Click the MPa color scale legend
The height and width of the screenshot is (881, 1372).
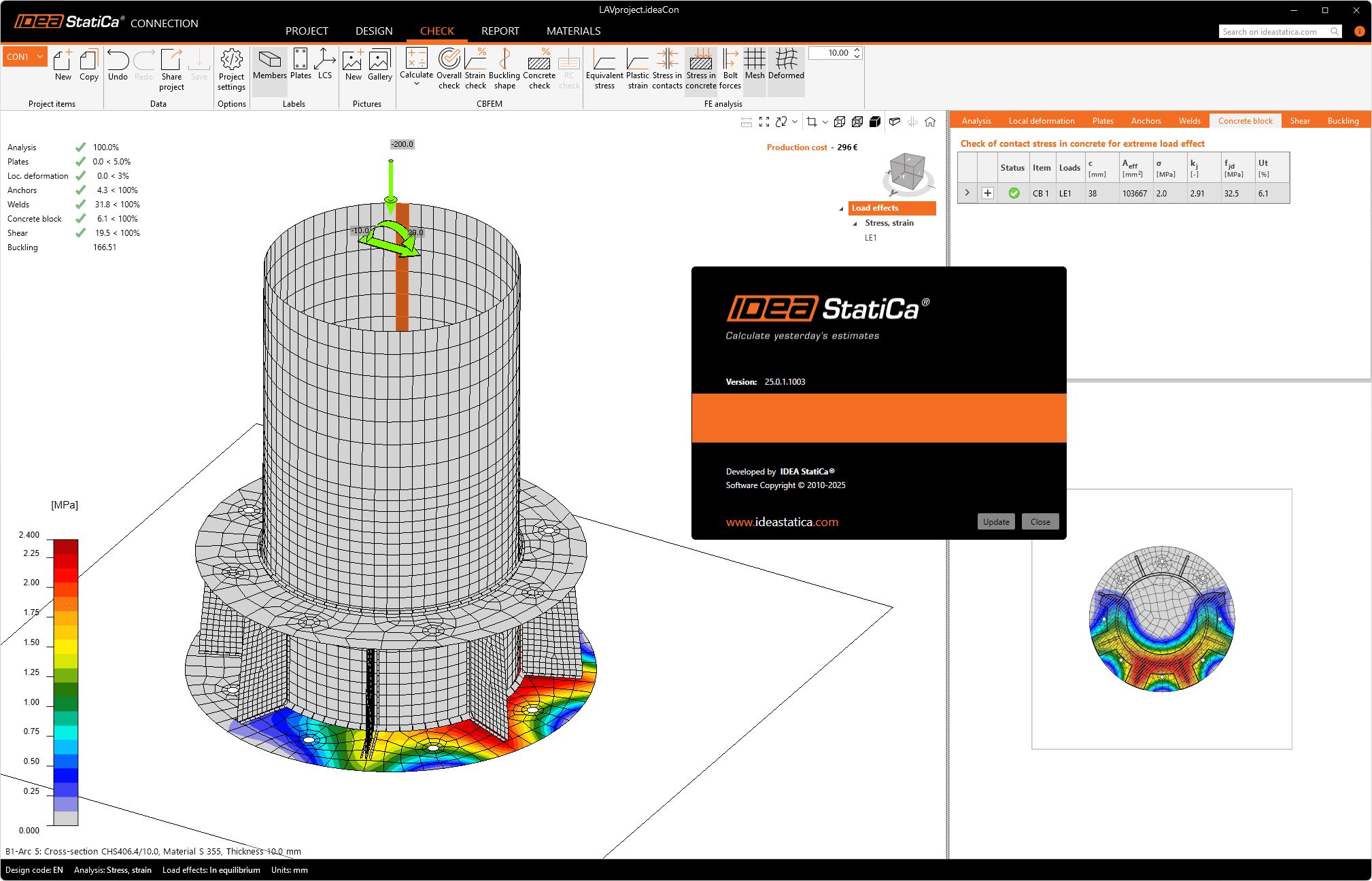point(63,680)
